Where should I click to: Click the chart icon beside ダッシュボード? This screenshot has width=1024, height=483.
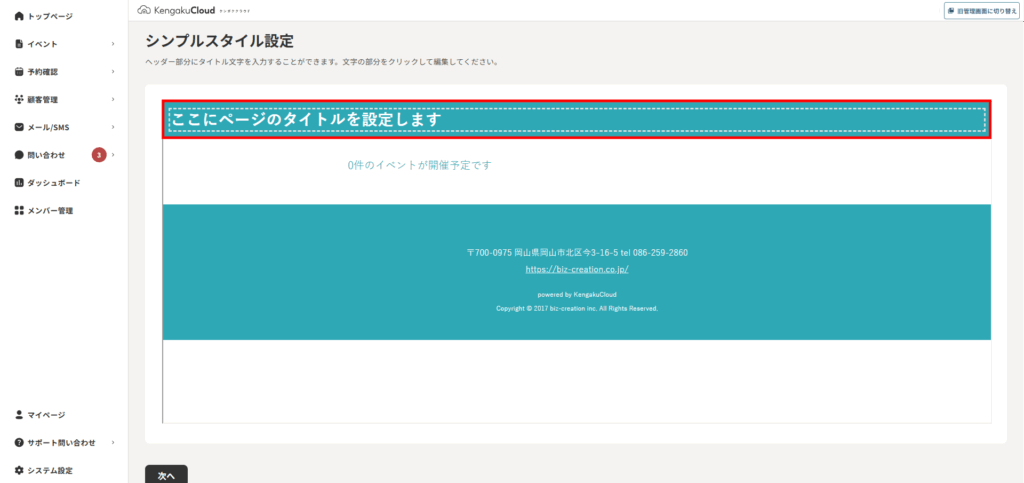click(19, 183)
